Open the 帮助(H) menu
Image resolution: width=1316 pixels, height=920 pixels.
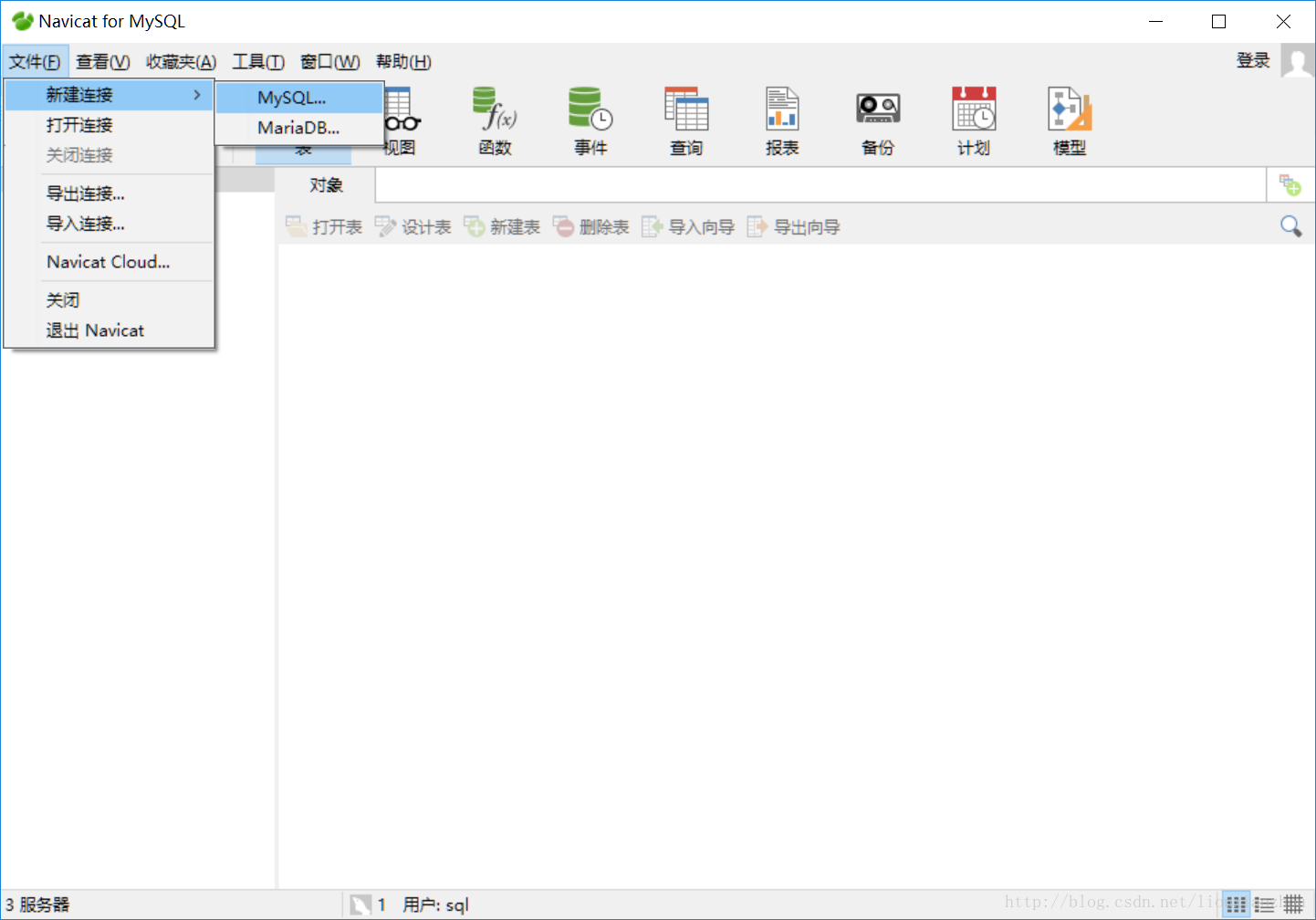point(403,61)
